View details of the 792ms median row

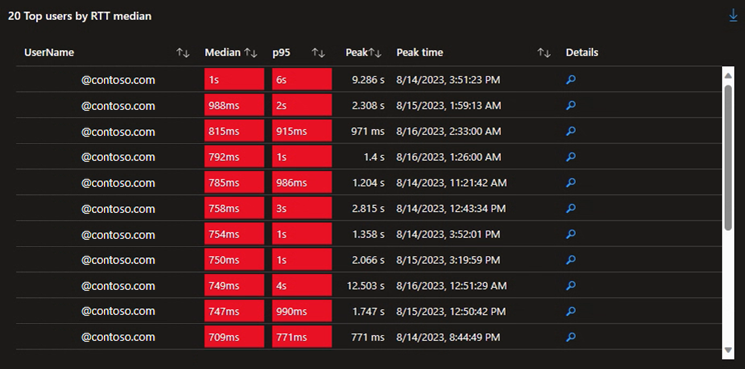(571, 157)
